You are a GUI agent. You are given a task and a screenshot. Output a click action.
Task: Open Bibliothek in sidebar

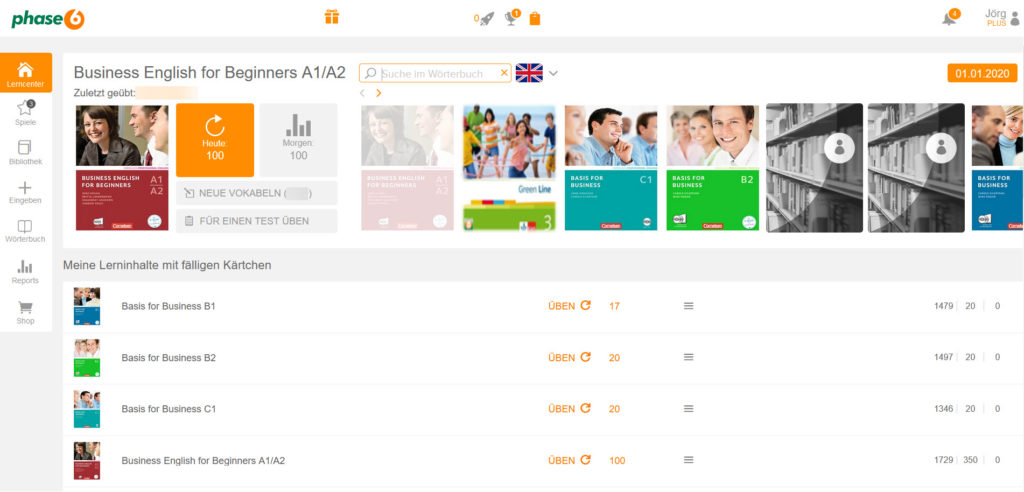[25, 152]
